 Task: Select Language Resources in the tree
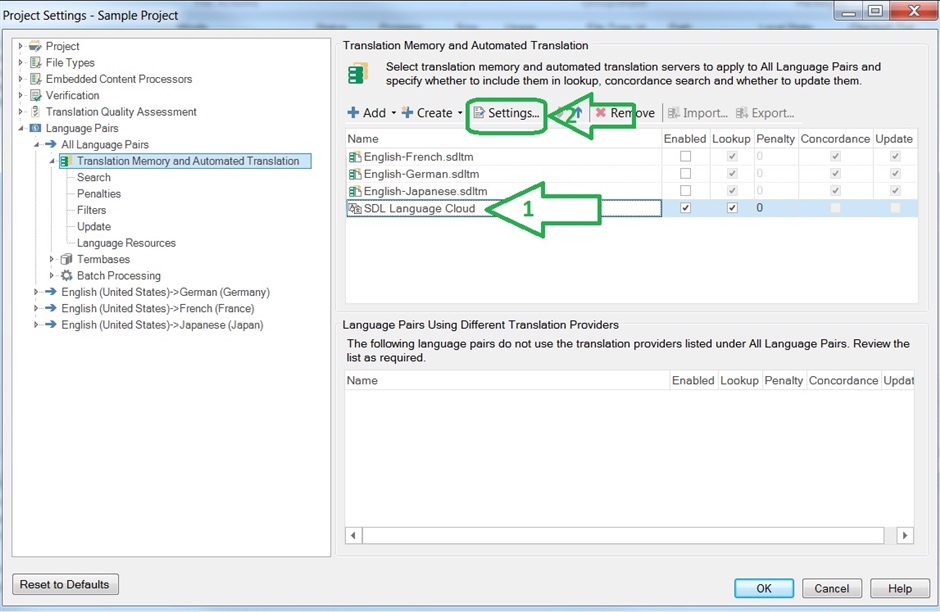coord(126,243)
